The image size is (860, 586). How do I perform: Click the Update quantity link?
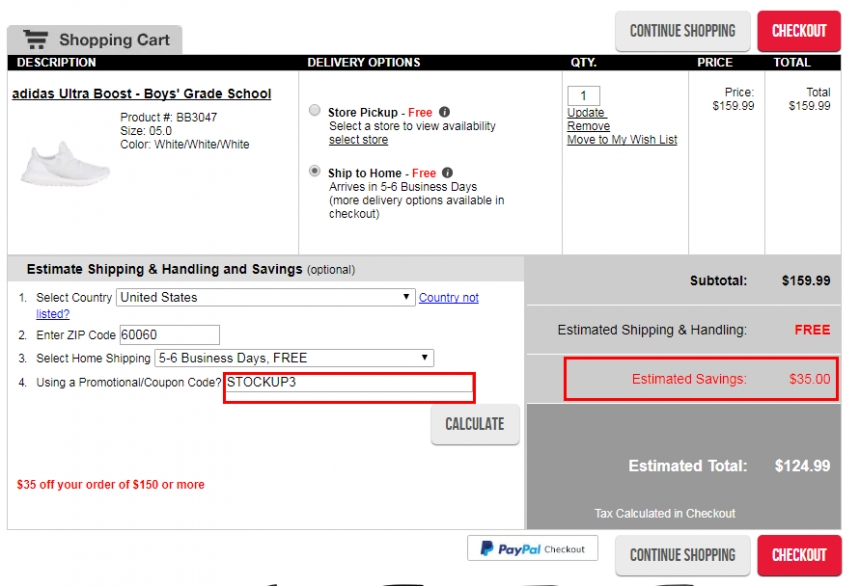click(x=586, y=112)
